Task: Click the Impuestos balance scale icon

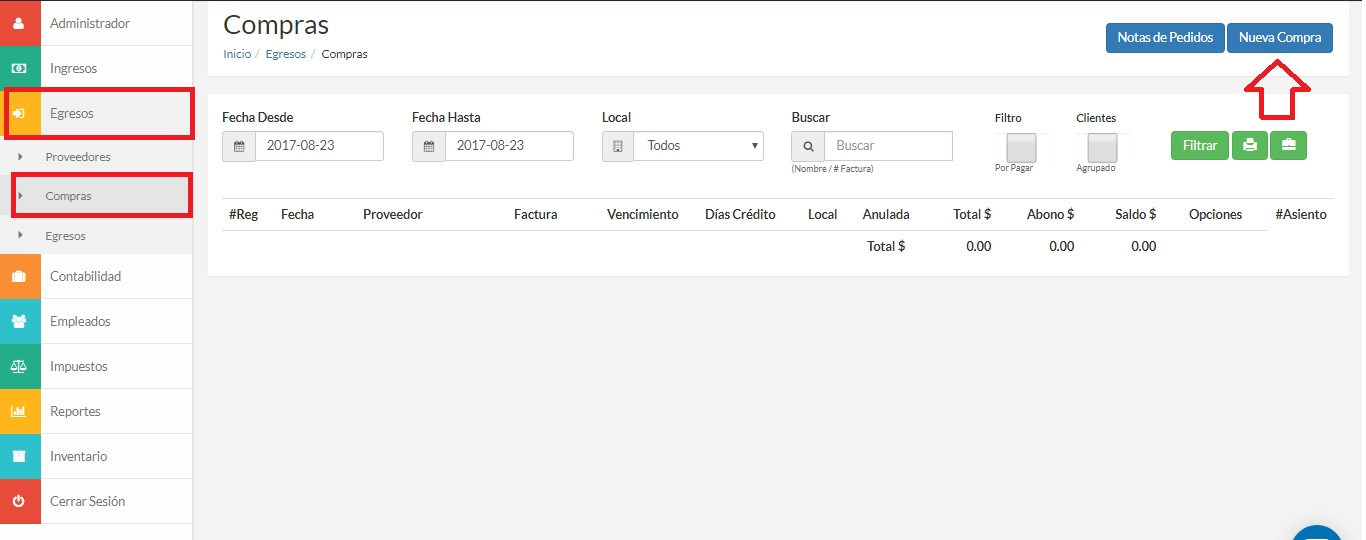Action: point(19,366)
